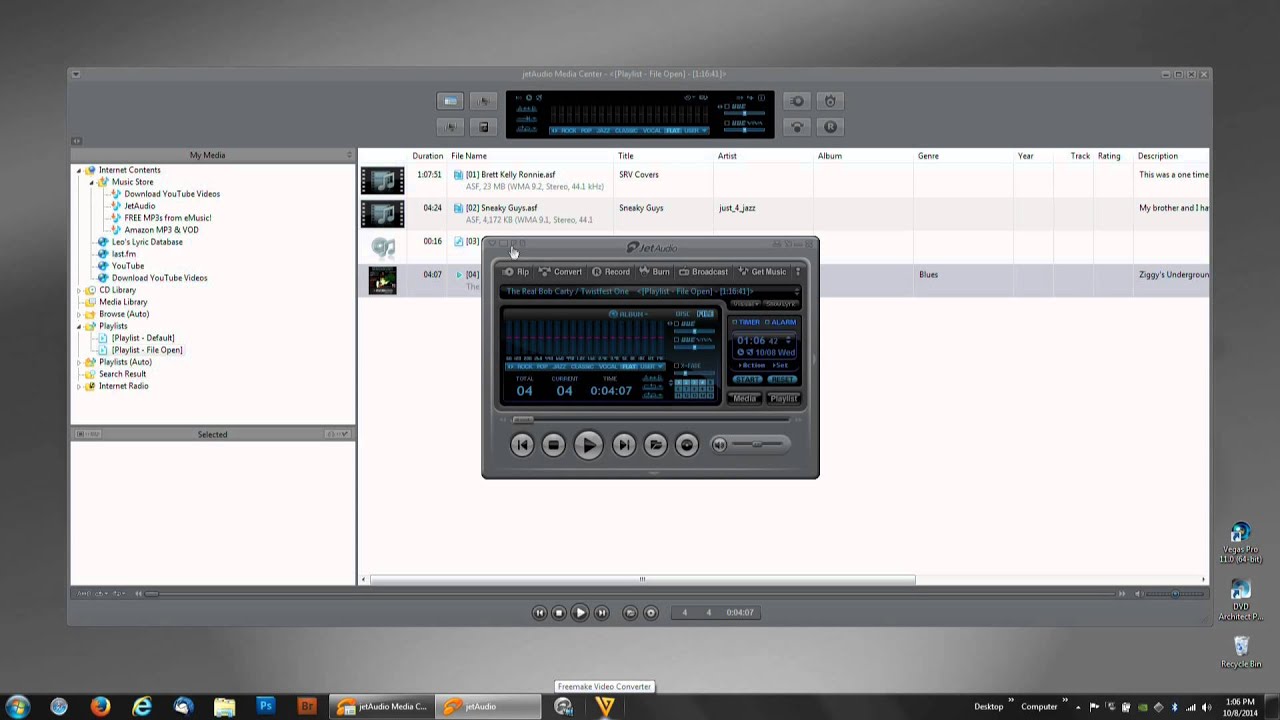This screenshot has width=1280, height=720.
Task: Click the Media Center Stop button at bottom
Action: coord(559,612)
